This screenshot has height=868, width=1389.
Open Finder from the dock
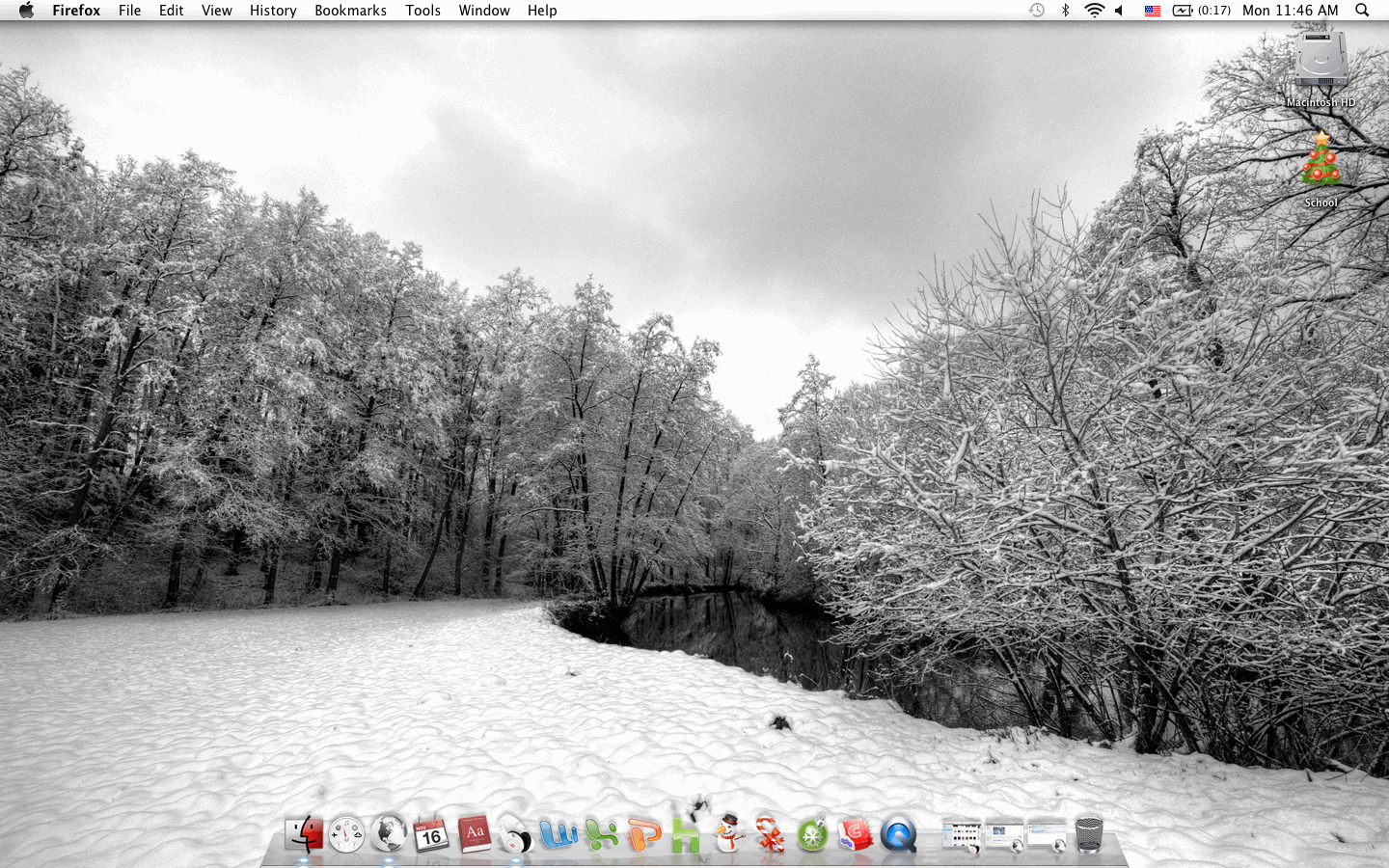pyautogui.click(x=304, y=834)
